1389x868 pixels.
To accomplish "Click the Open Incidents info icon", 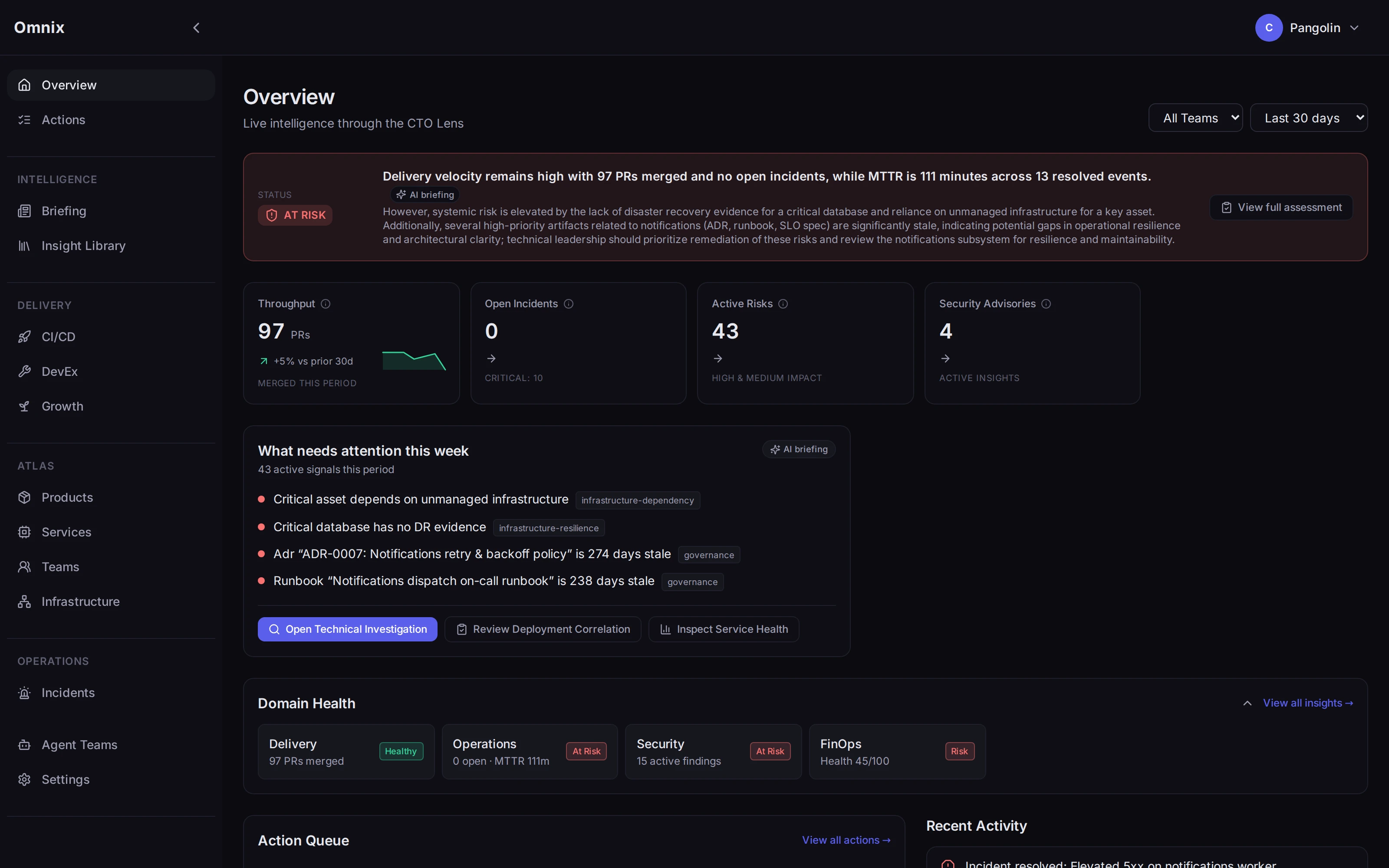I will tap(568, 304).
